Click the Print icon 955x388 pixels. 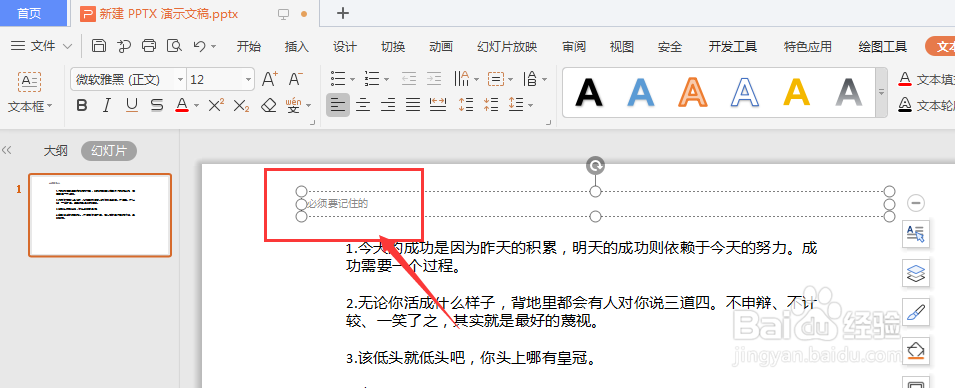[149, 46]
